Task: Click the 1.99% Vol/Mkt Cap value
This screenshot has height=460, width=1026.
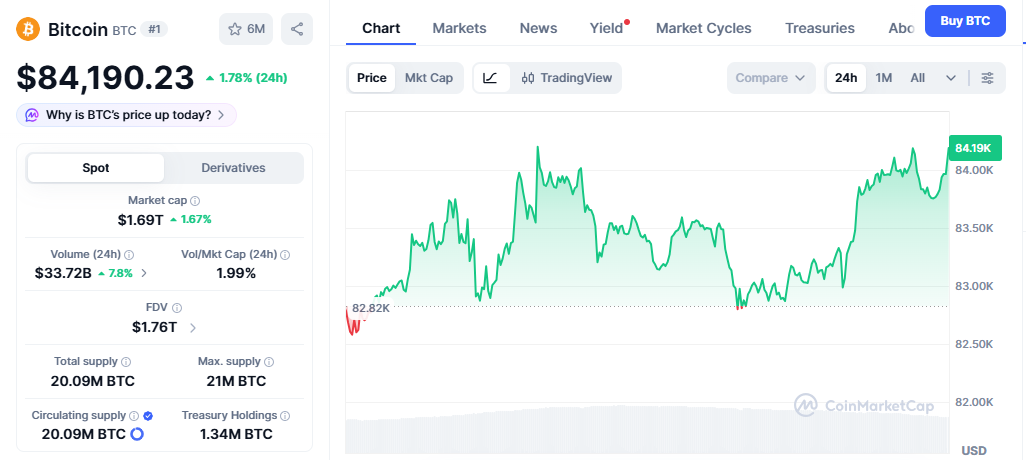Action: point(236,273)
